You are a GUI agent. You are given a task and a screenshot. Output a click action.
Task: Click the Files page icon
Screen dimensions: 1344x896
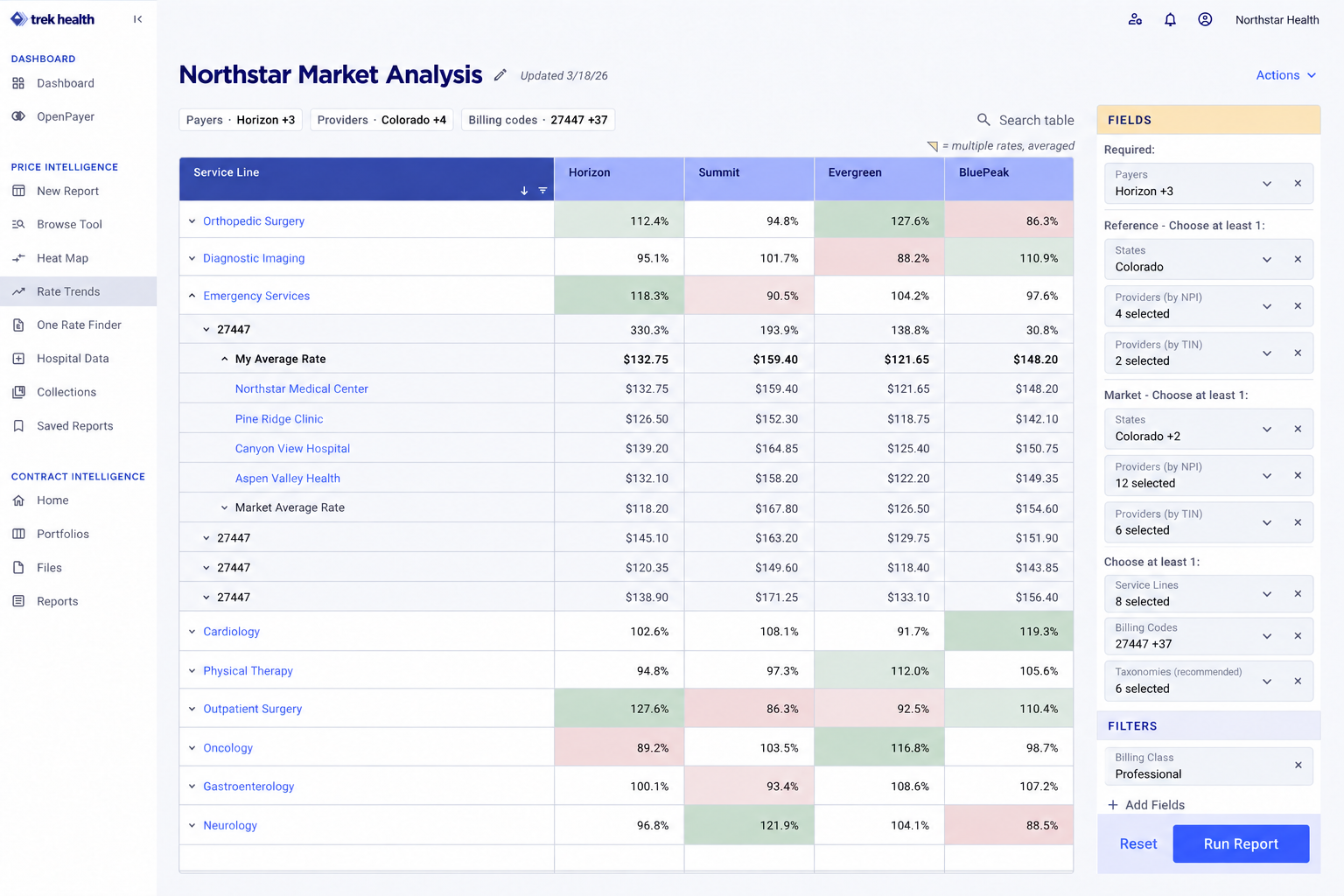tap(18, 568)
